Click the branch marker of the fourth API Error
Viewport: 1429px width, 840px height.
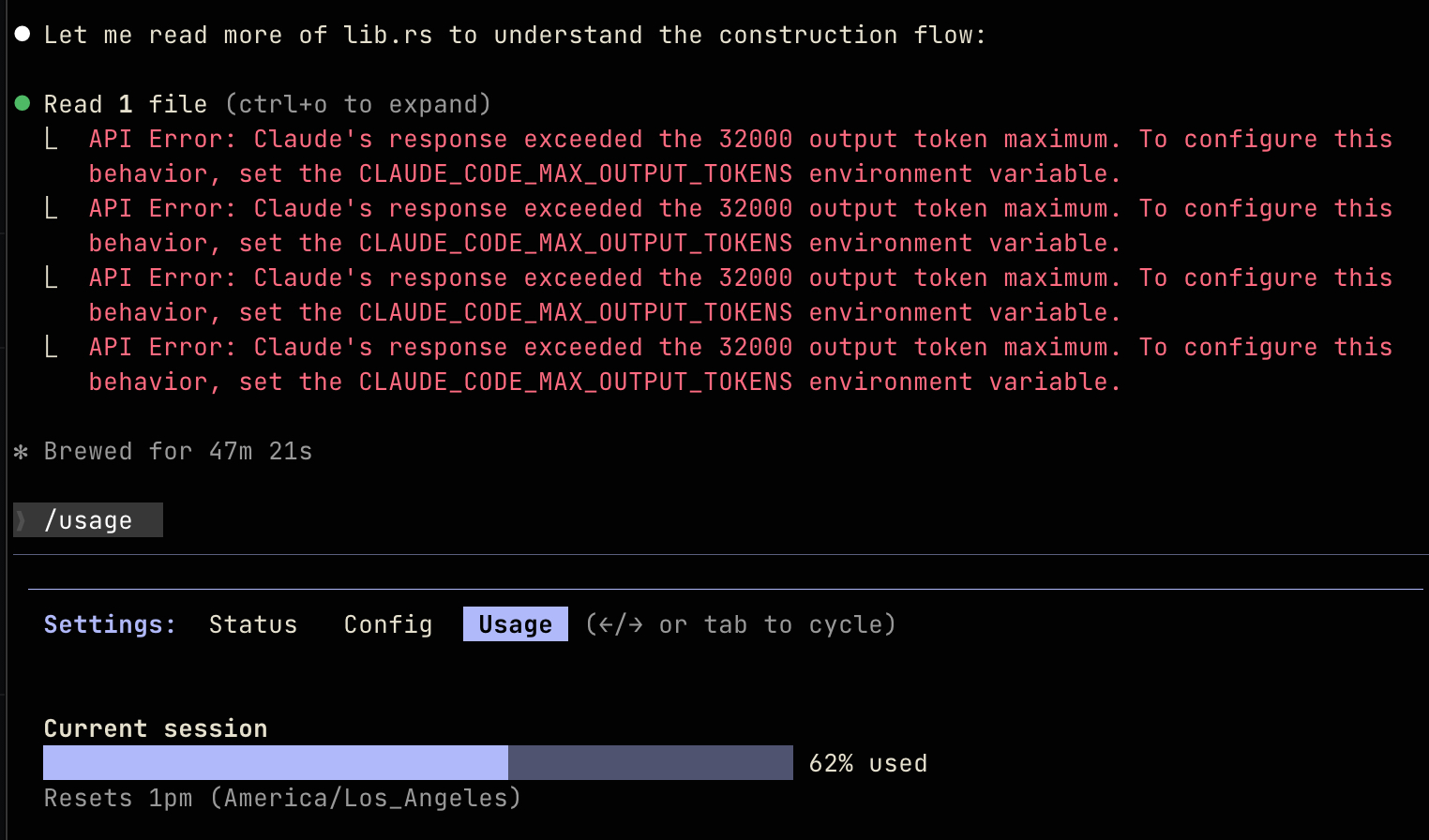[x=52, y=347]
